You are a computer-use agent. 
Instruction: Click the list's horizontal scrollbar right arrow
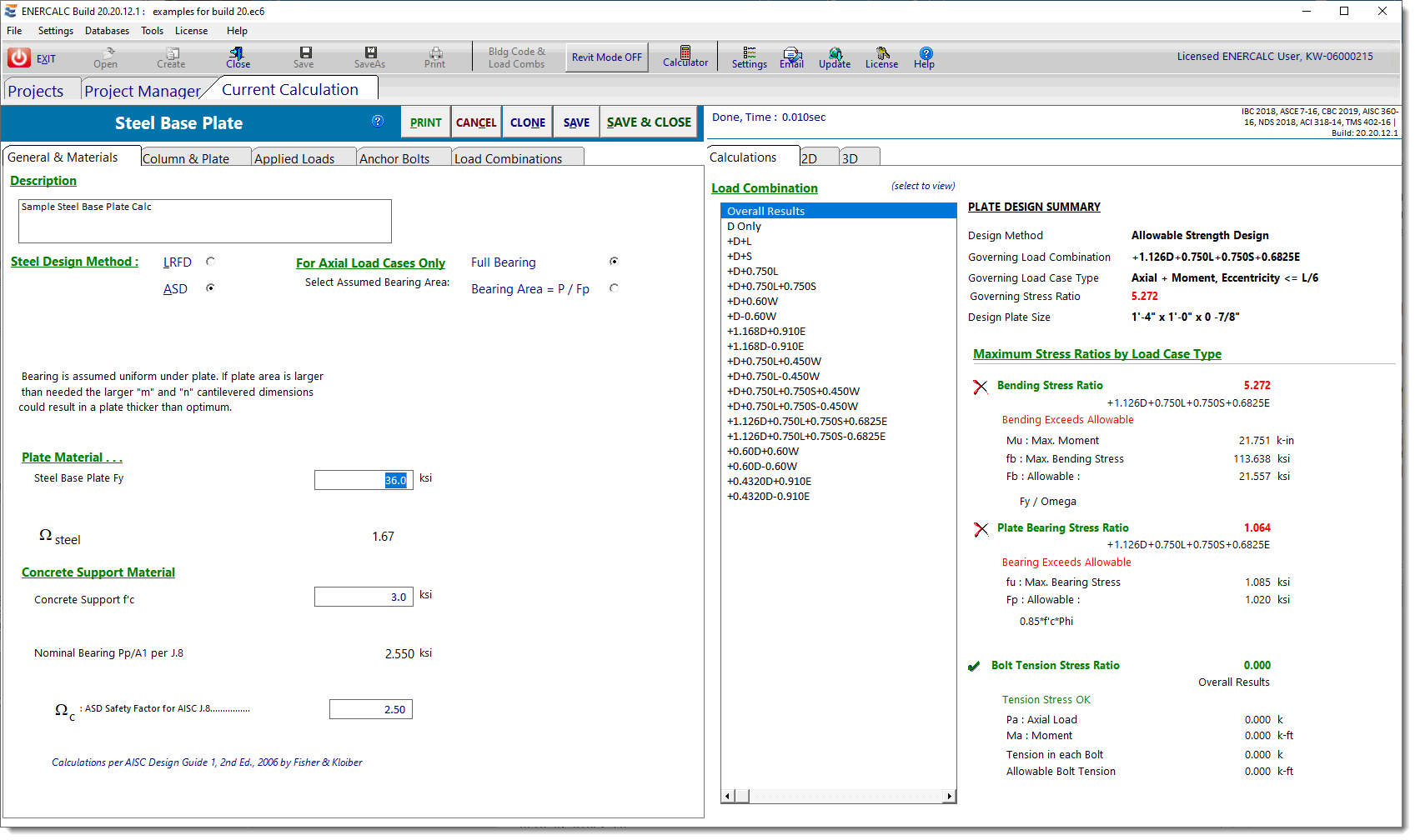click(x=949, y=797)
